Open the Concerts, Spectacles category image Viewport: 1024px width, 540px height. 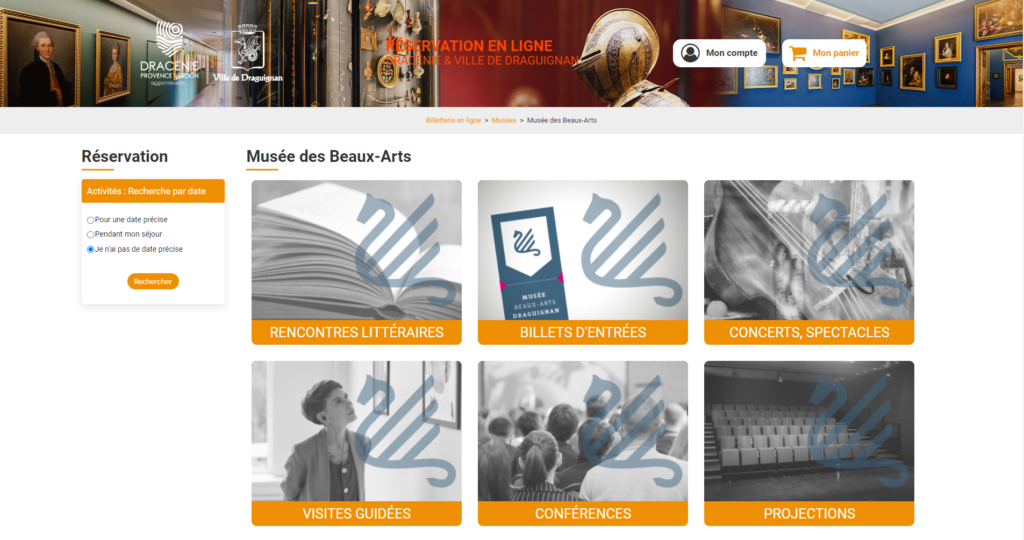click(809, 250)
